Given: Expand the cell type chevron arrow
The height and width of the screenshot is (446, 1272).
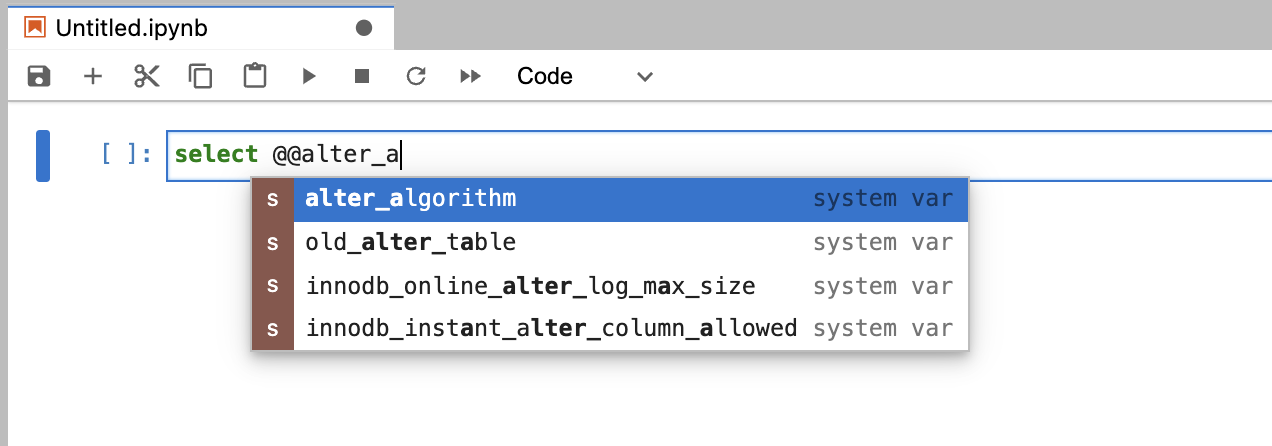Looking at the screenshot, I should (645, 77).
